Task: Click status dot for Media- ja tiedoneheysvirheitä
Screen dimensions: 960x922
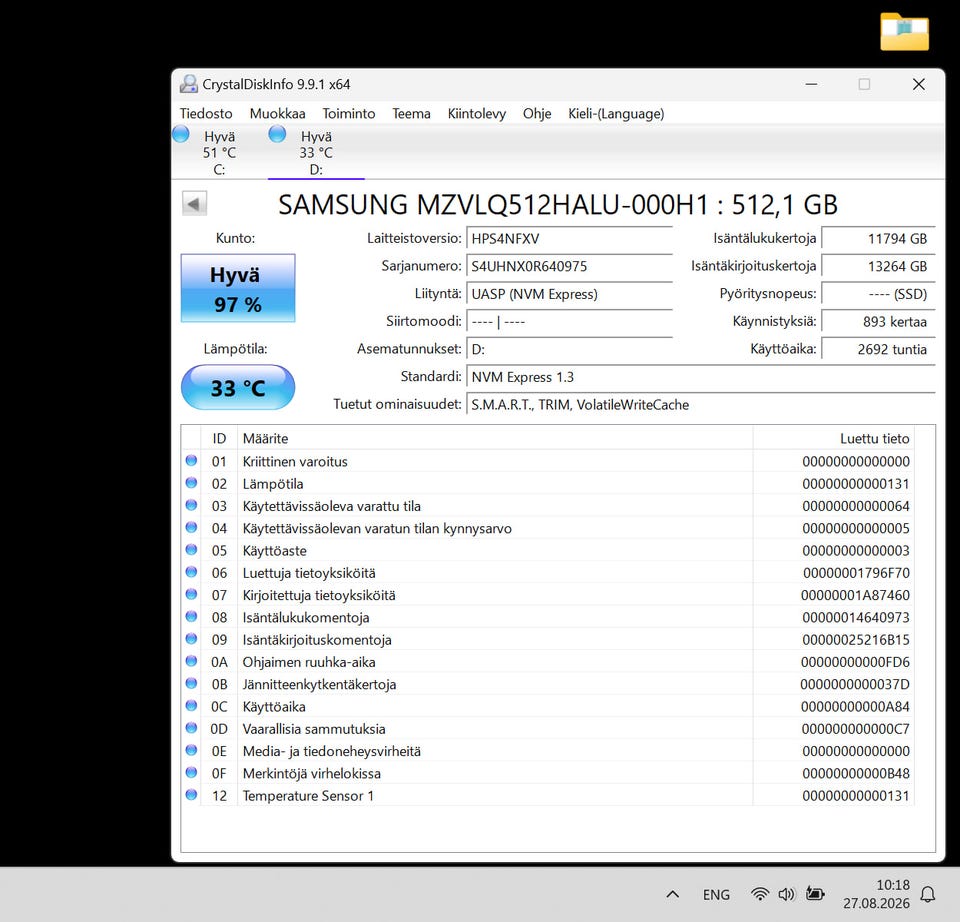Action: pos(192,750)
